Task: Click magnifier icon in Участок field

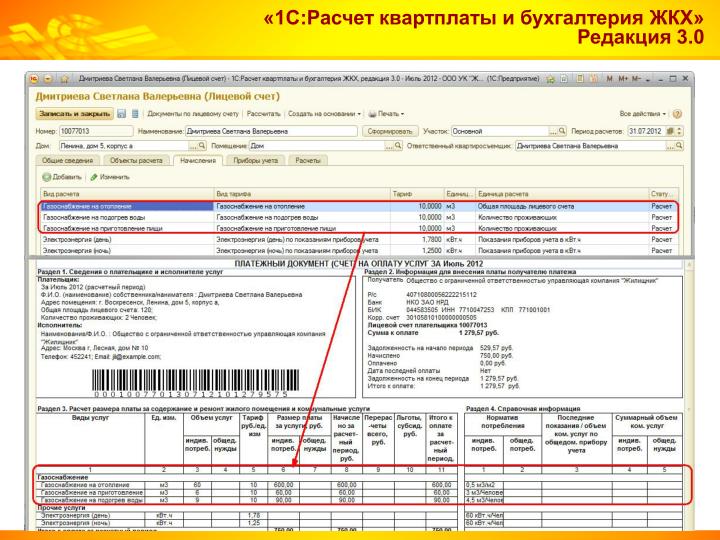Action: point(562,131)
